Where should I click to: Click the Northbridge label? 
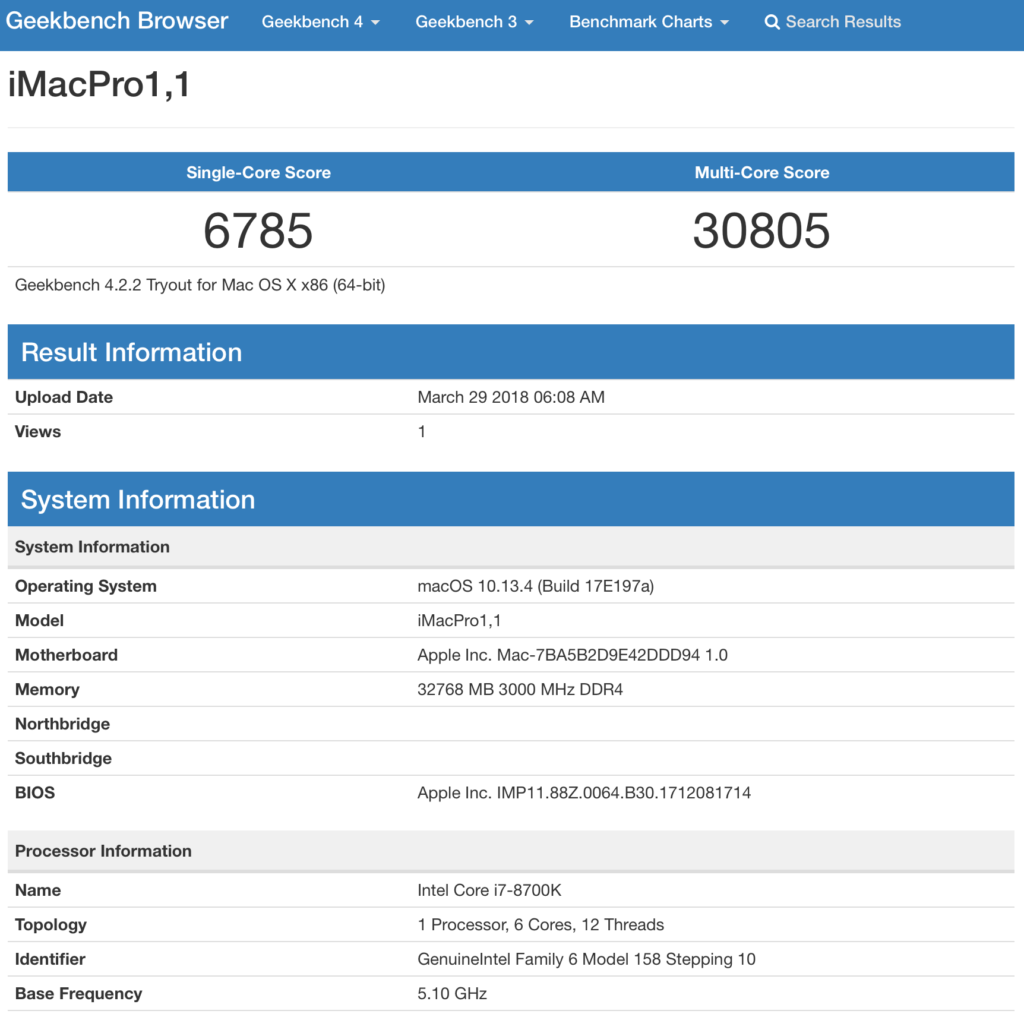62,724
